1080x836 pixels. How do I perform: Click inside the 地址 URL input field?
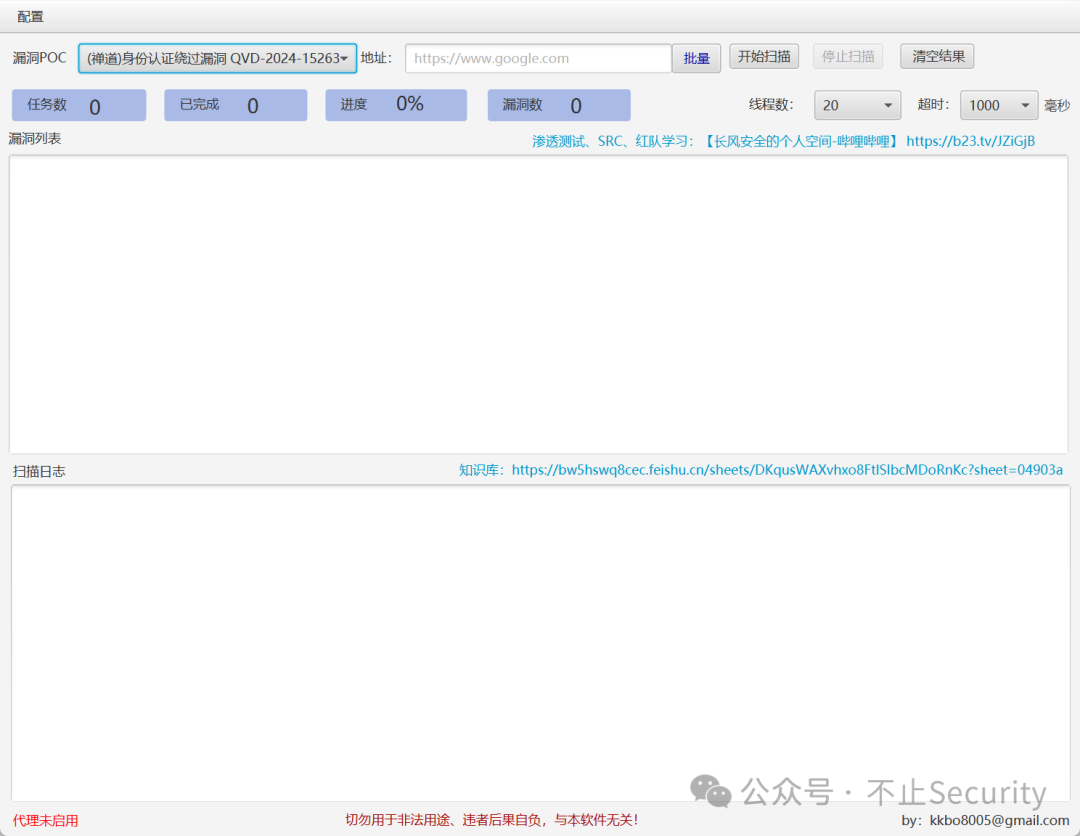[537, 57]
